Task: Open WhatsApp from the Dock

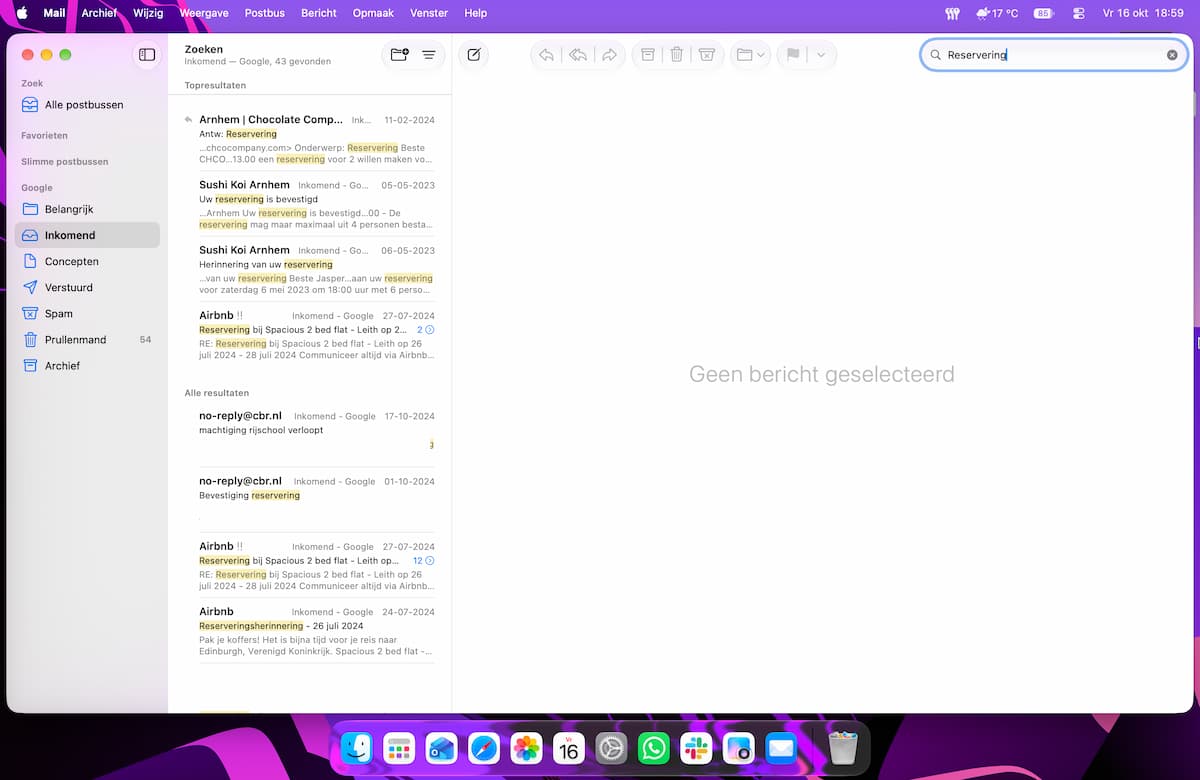Action: (654, 748)
